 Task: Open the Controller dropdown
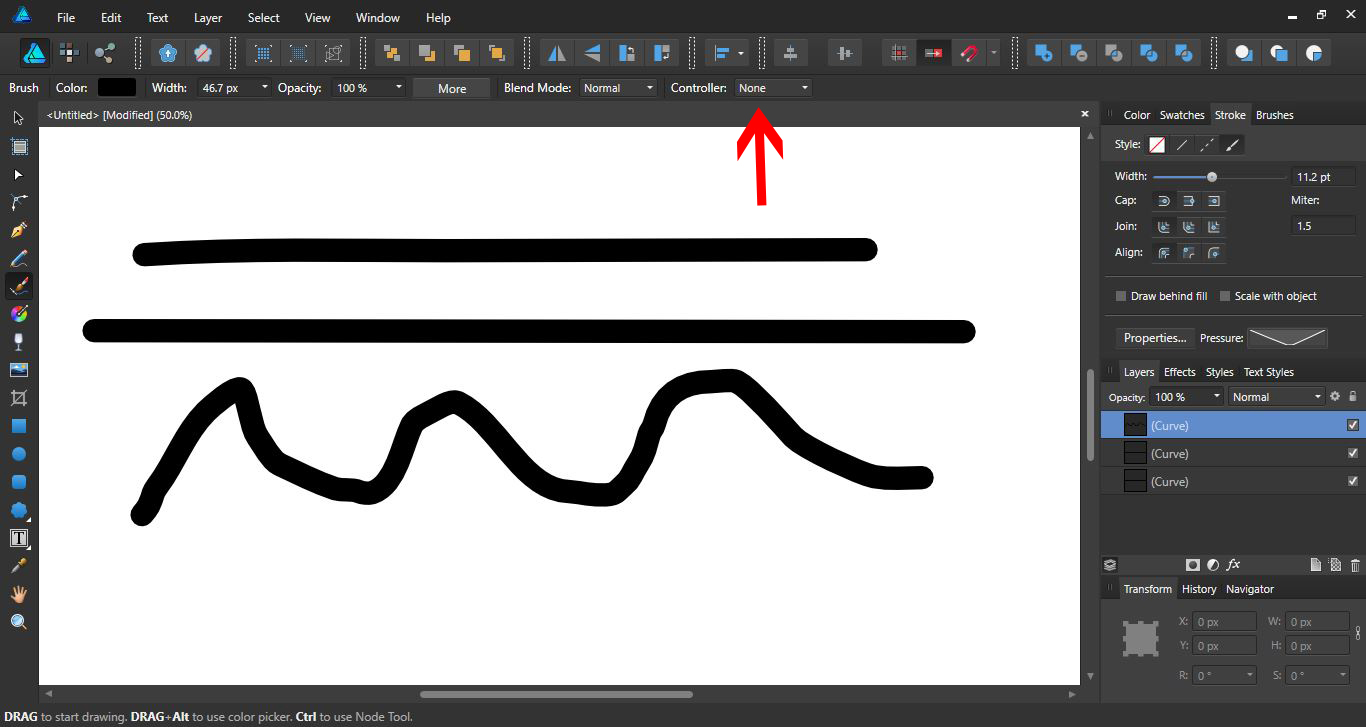773,88
